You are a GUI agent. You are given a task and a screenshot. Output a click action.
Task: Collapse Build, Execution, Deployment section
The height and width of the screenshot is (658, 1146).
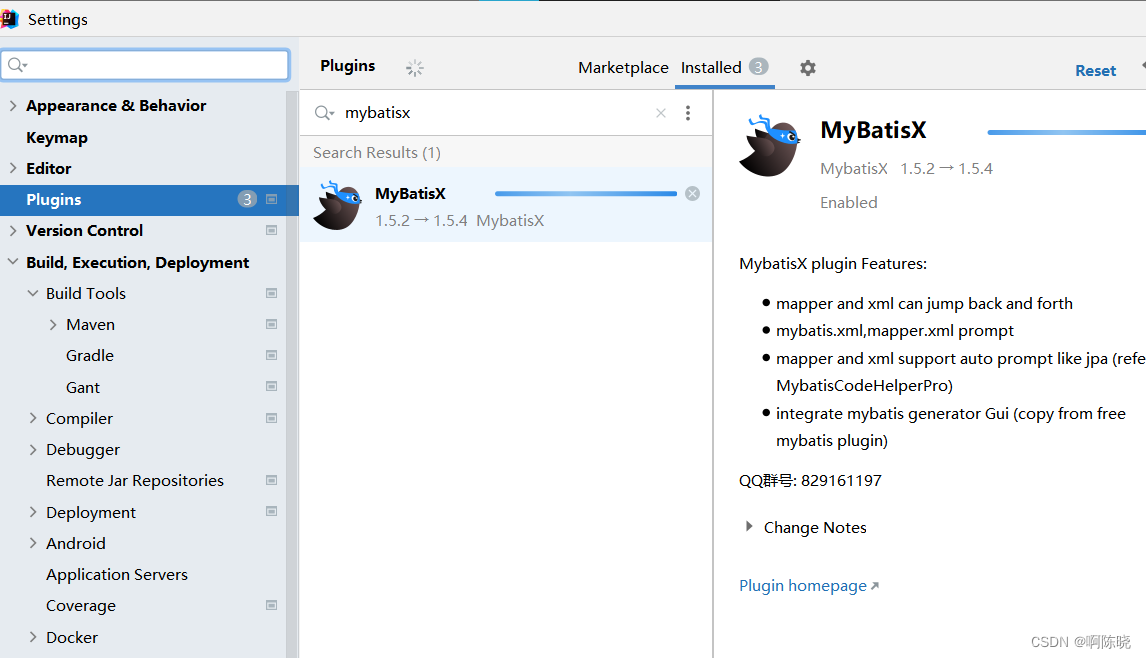point(13,262)
